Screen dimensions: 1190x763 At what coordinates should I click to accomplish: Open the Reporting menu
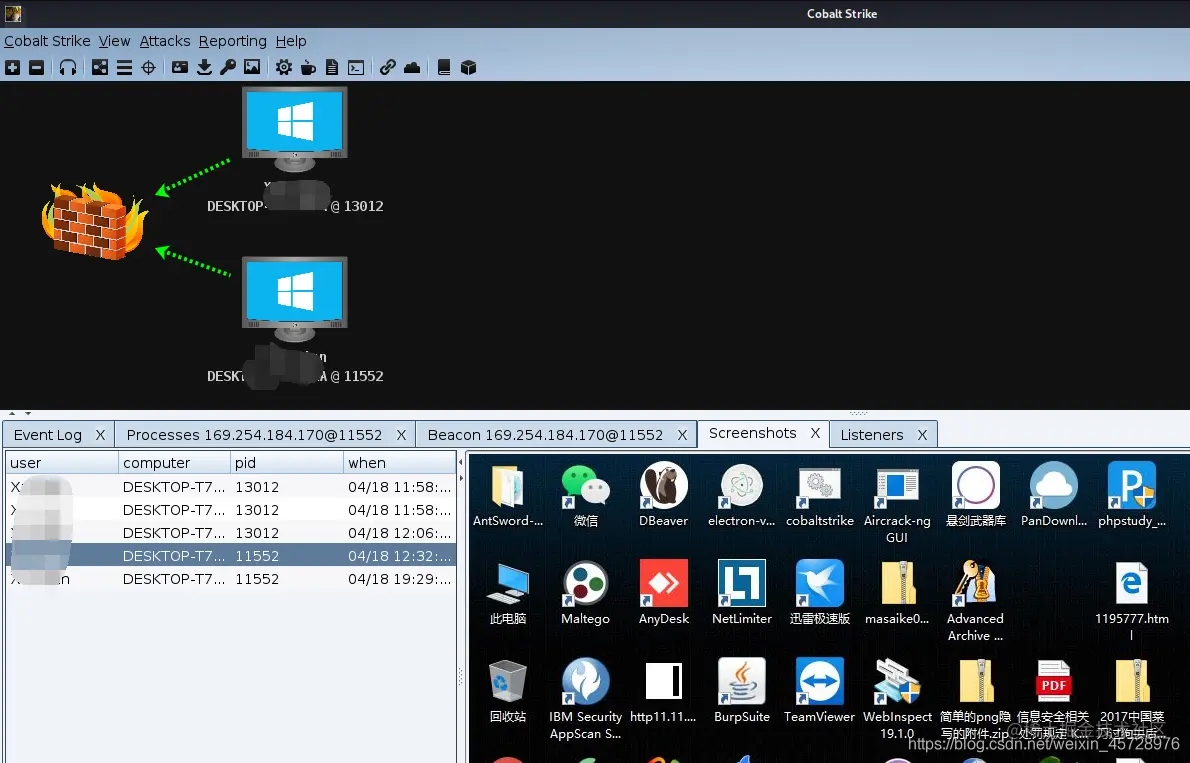tap(233, 41)
